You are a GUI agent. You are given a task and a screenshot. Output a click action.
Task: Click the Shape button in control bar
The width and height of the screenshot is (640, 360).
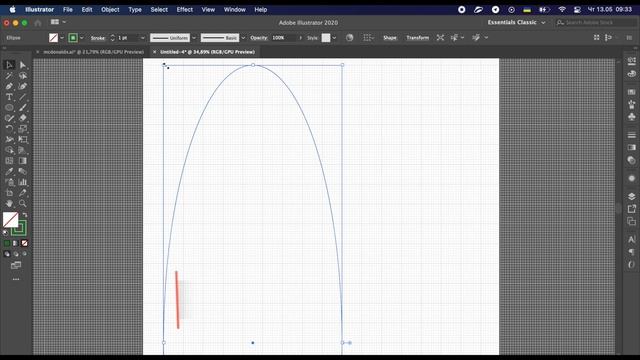(x=390, y=38)
